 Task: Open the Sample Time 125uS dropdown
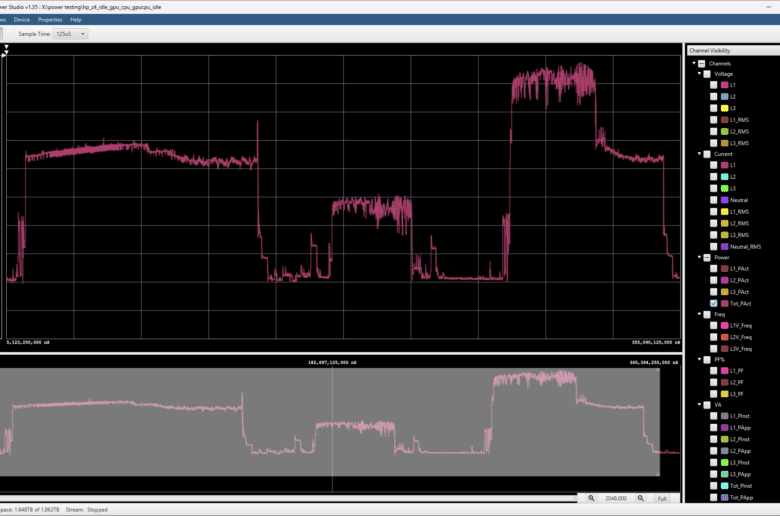pos(70,34)
